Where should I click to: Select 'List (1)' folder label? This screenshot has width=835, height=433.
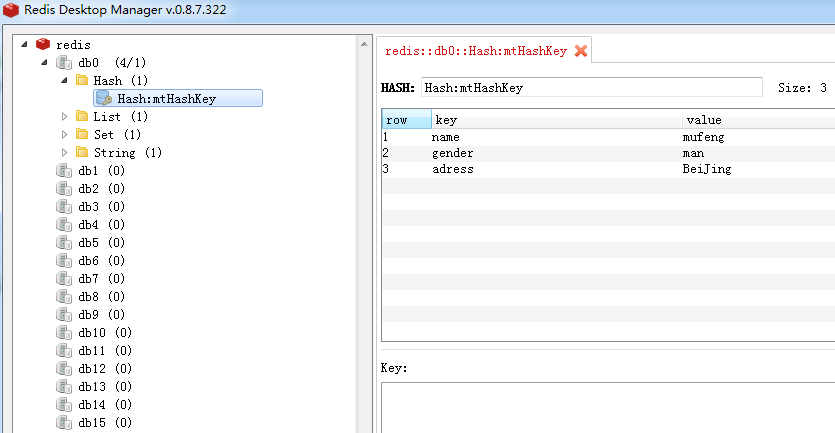tap(120, 116)
